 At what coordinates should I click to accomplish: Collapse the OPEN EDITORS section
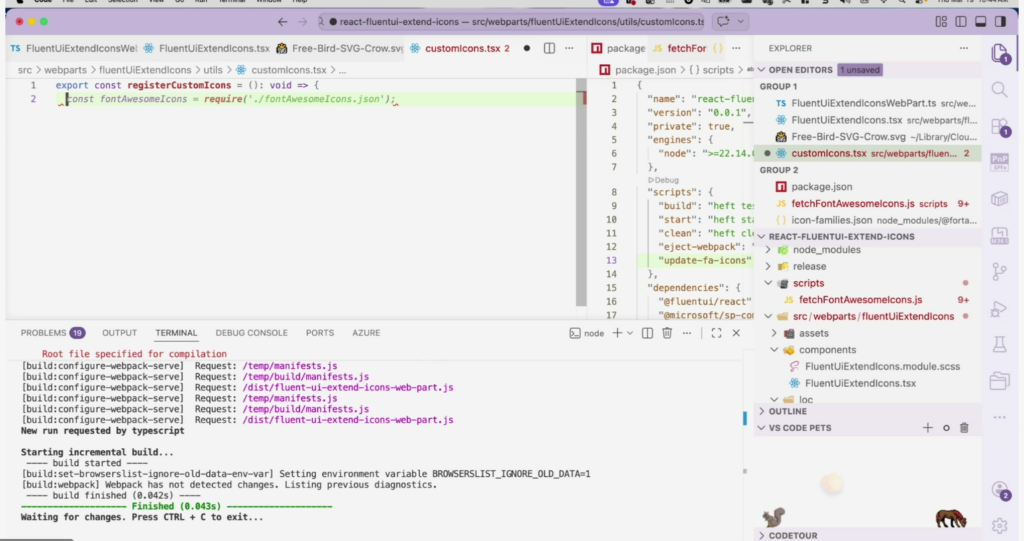tap(800, 70)
